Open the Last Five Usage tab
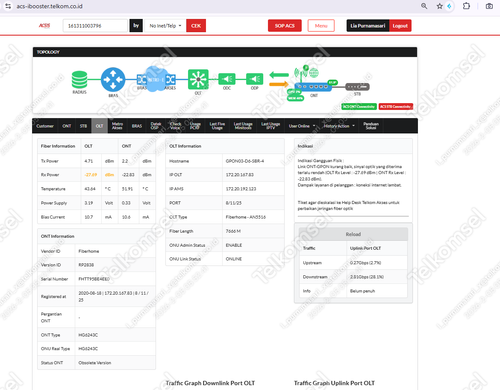The width and height of the screenshot is (500, 390). pyautogui.click(x=217, y=126)
